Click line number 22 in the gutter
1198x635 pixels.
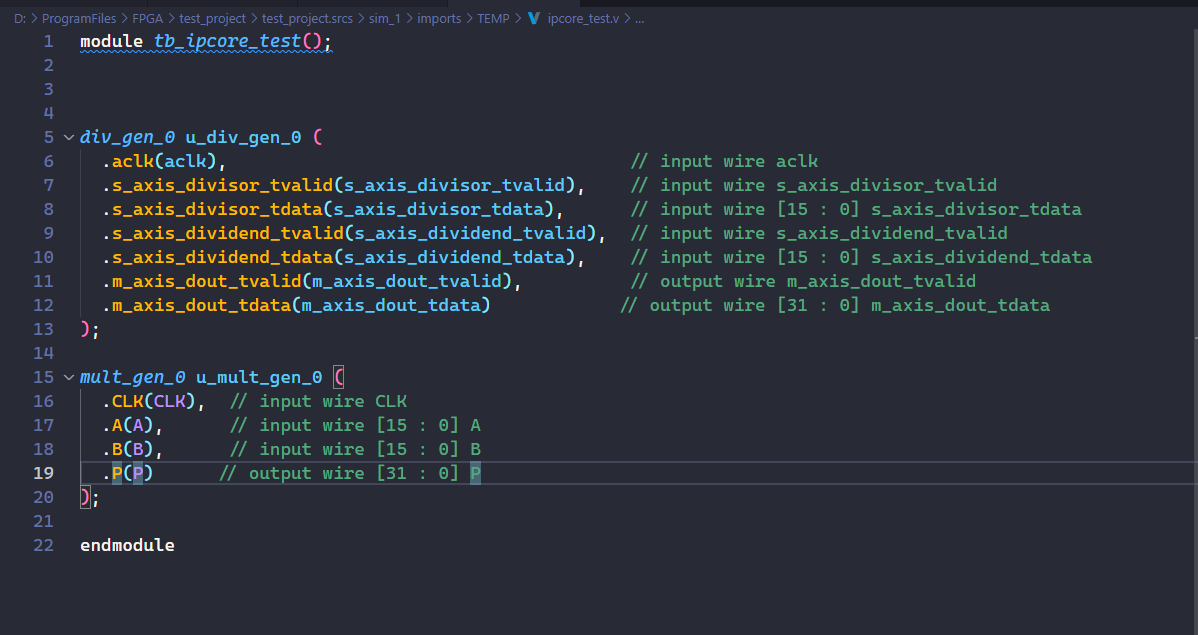tap(43, 545)
